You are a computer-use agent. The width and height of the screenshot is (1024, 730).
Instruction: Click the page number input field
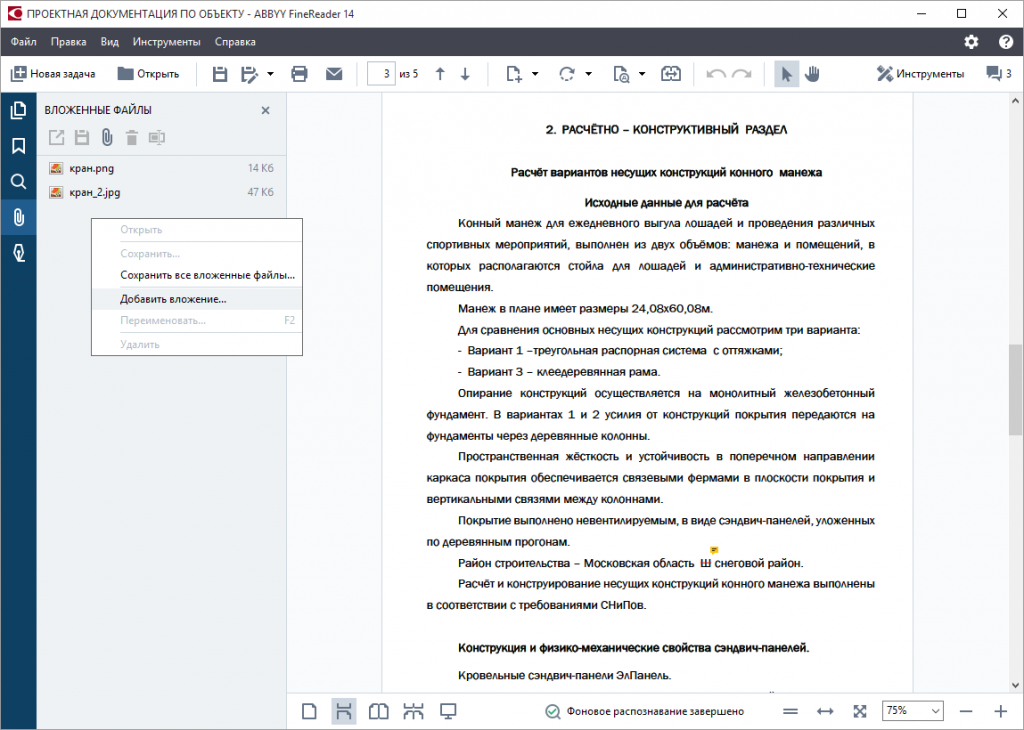(381, 74)
